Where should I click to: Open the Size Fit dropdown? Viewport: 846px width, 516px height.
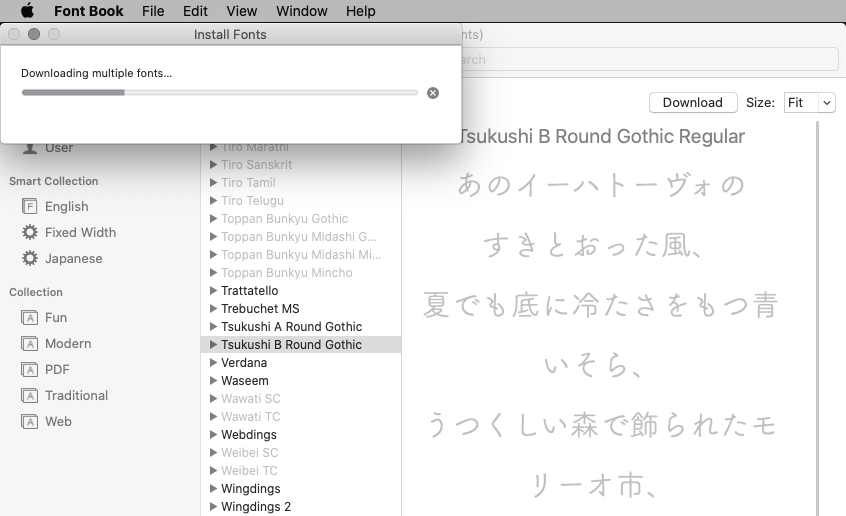point(808,102)
